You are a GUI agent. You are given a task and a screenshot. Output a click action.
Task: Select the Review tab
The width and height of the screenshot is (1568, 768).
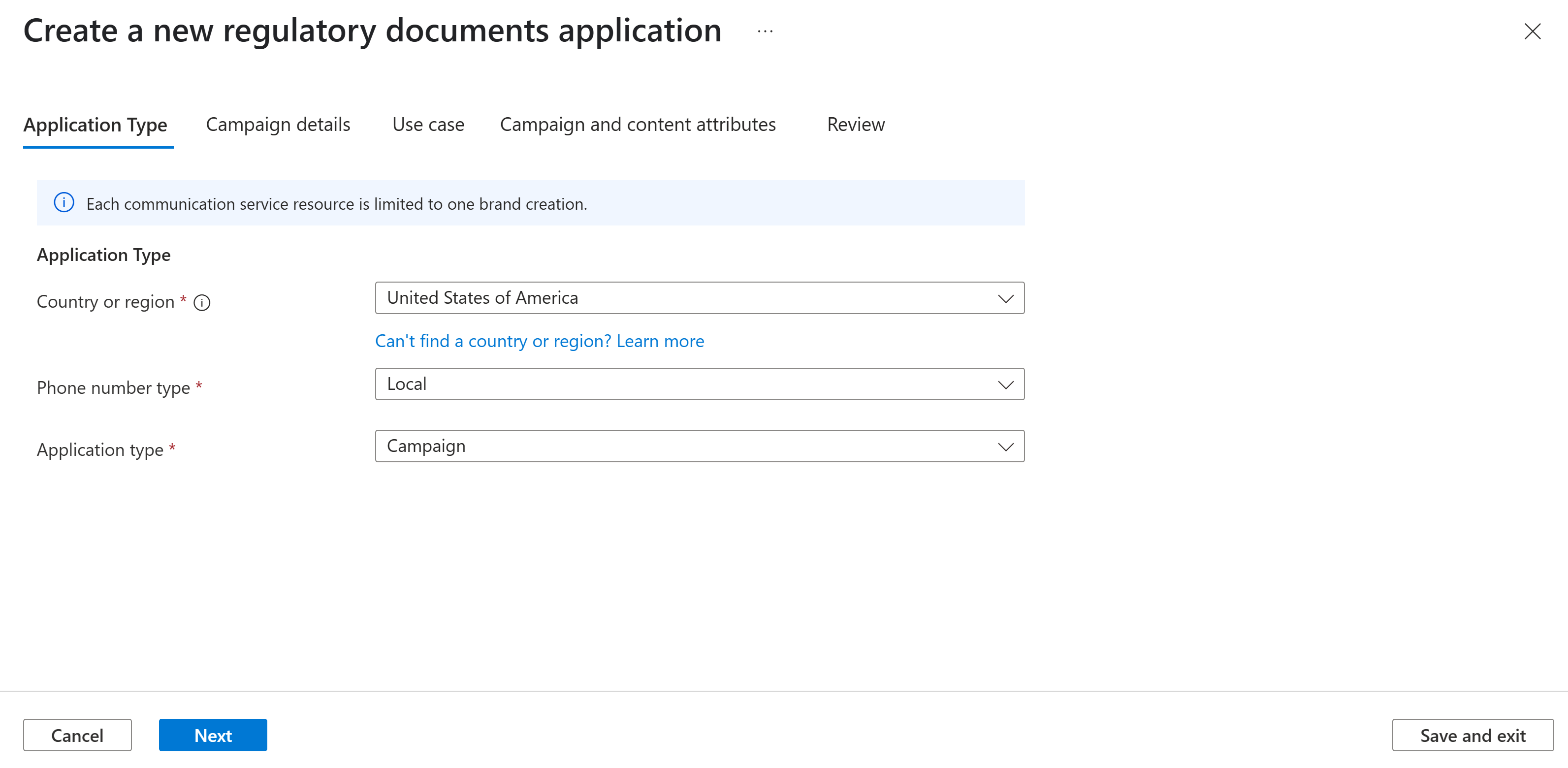click(855, 125)
